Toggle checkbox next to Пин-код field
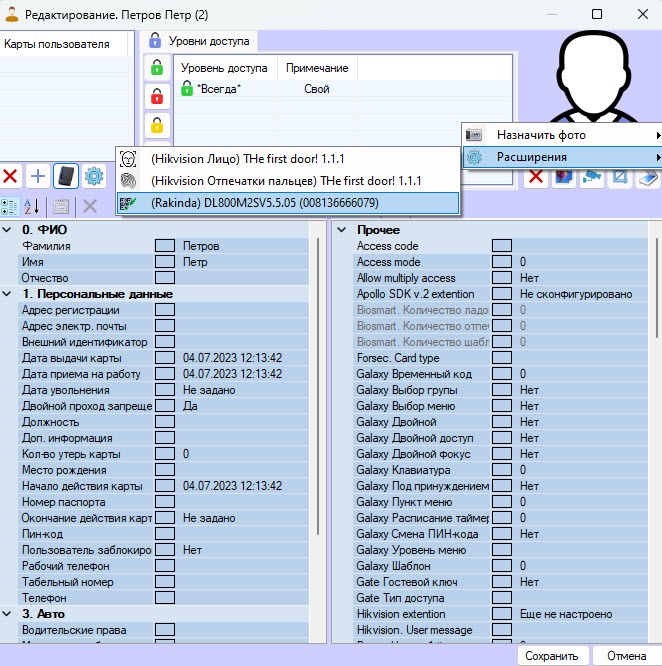Screen dimensions: 662x666 coord(164,534)
